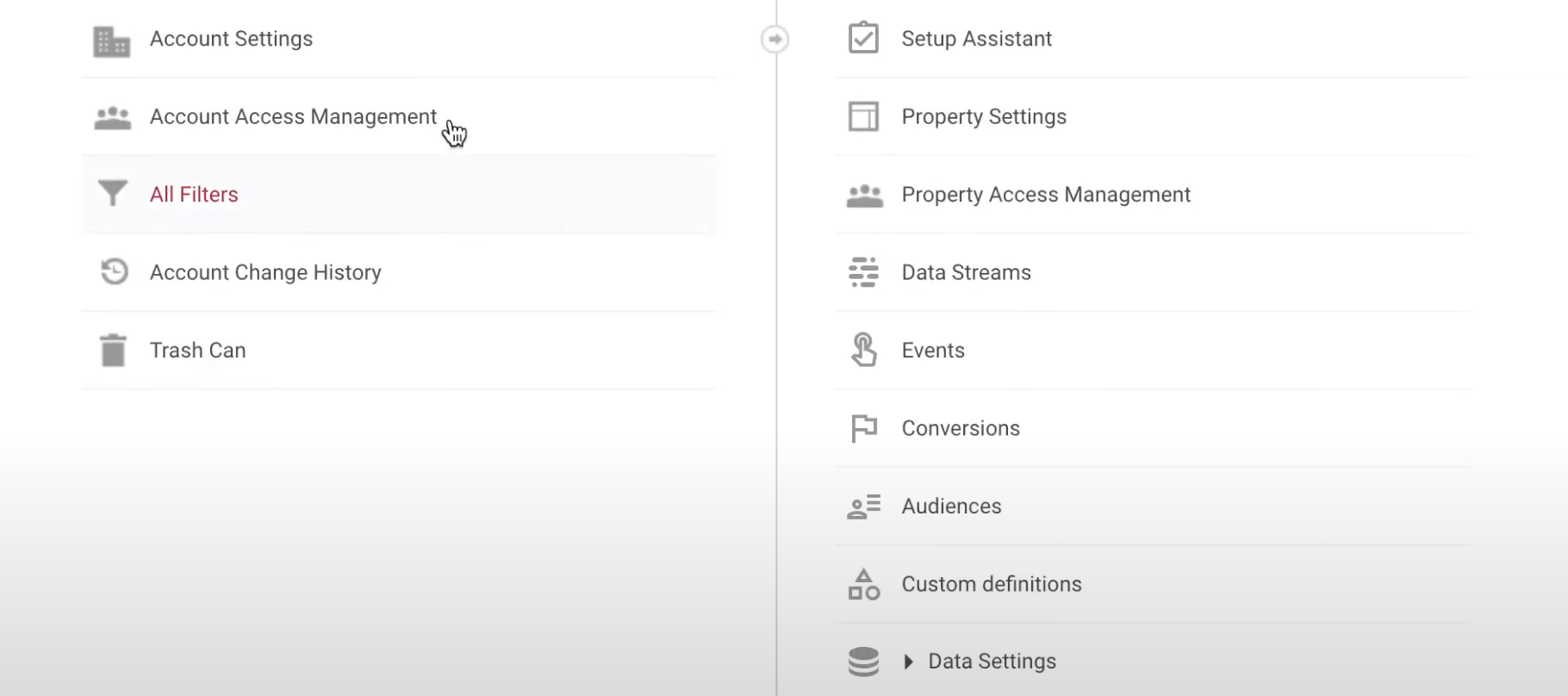Open Property Access Management

[1046, 195]
